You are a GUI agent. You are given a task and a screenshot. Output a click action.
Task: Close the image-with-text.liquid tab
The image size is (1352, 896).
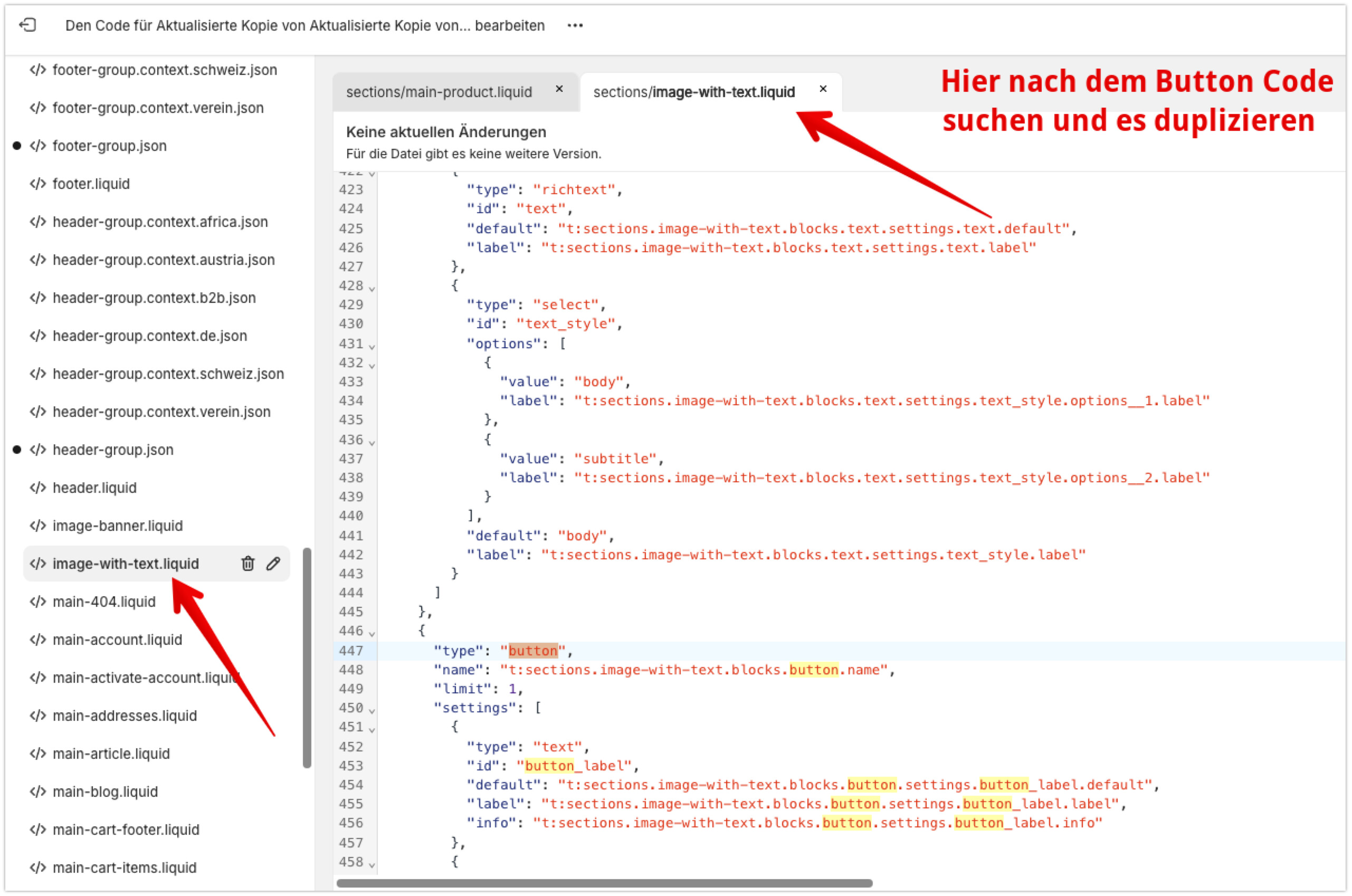coord(823,89)
